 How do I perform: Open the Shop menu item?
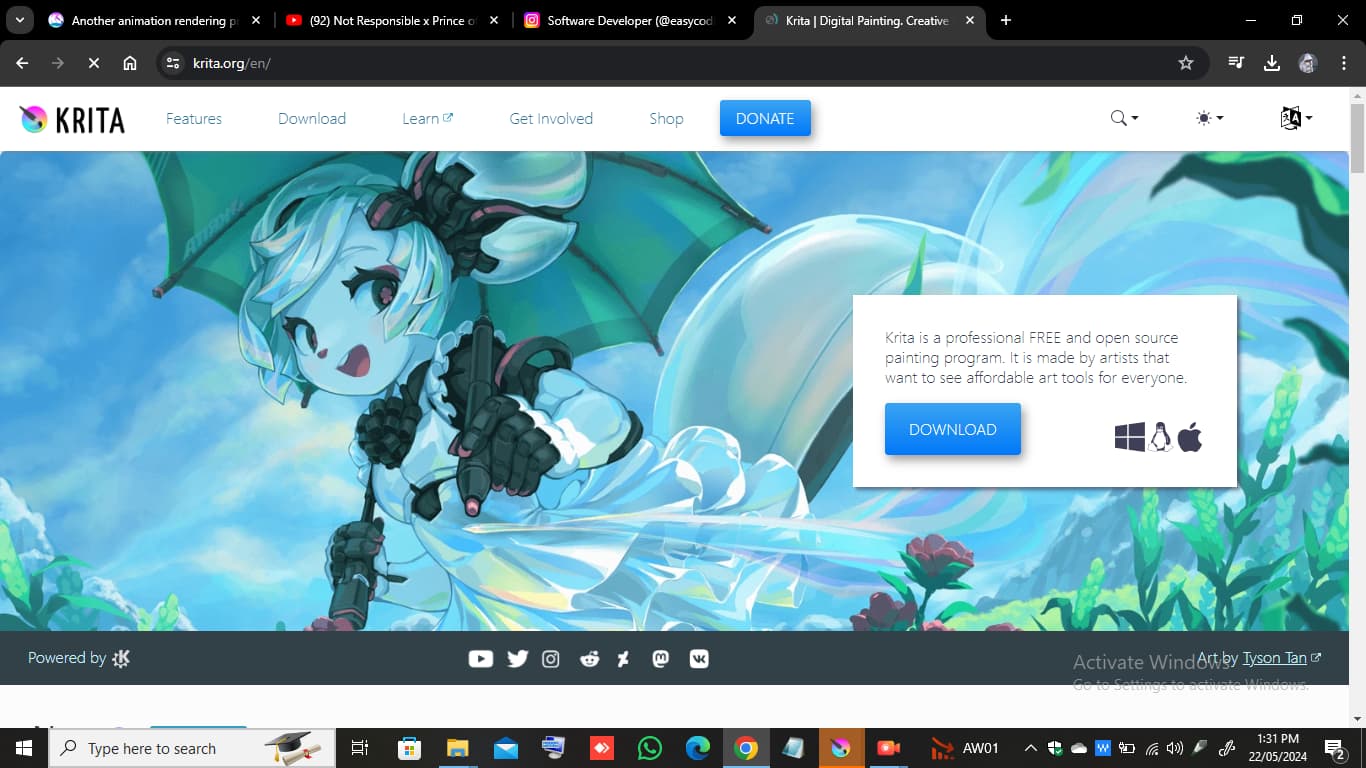point(666,118)
